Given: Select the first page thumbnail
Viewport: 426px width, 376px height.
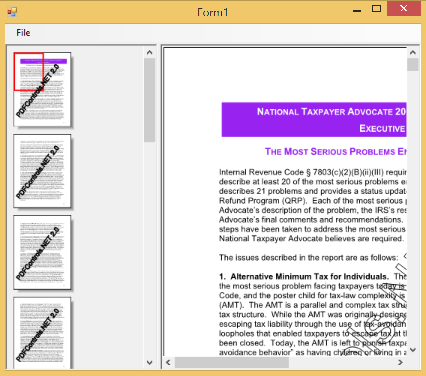Looking at the screenshot, I should pyautogui.click(x=42, y=89).
